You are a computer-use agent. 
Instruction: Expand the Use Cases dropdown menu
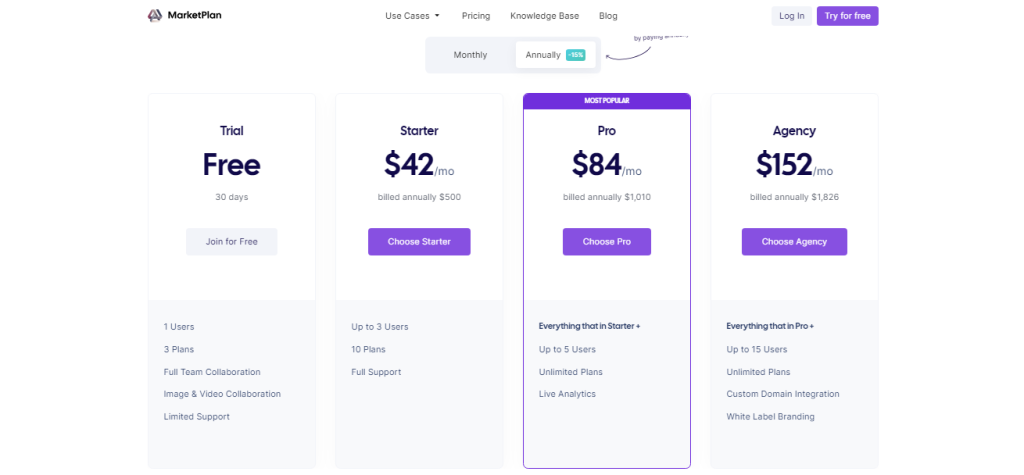click(412, 16)
